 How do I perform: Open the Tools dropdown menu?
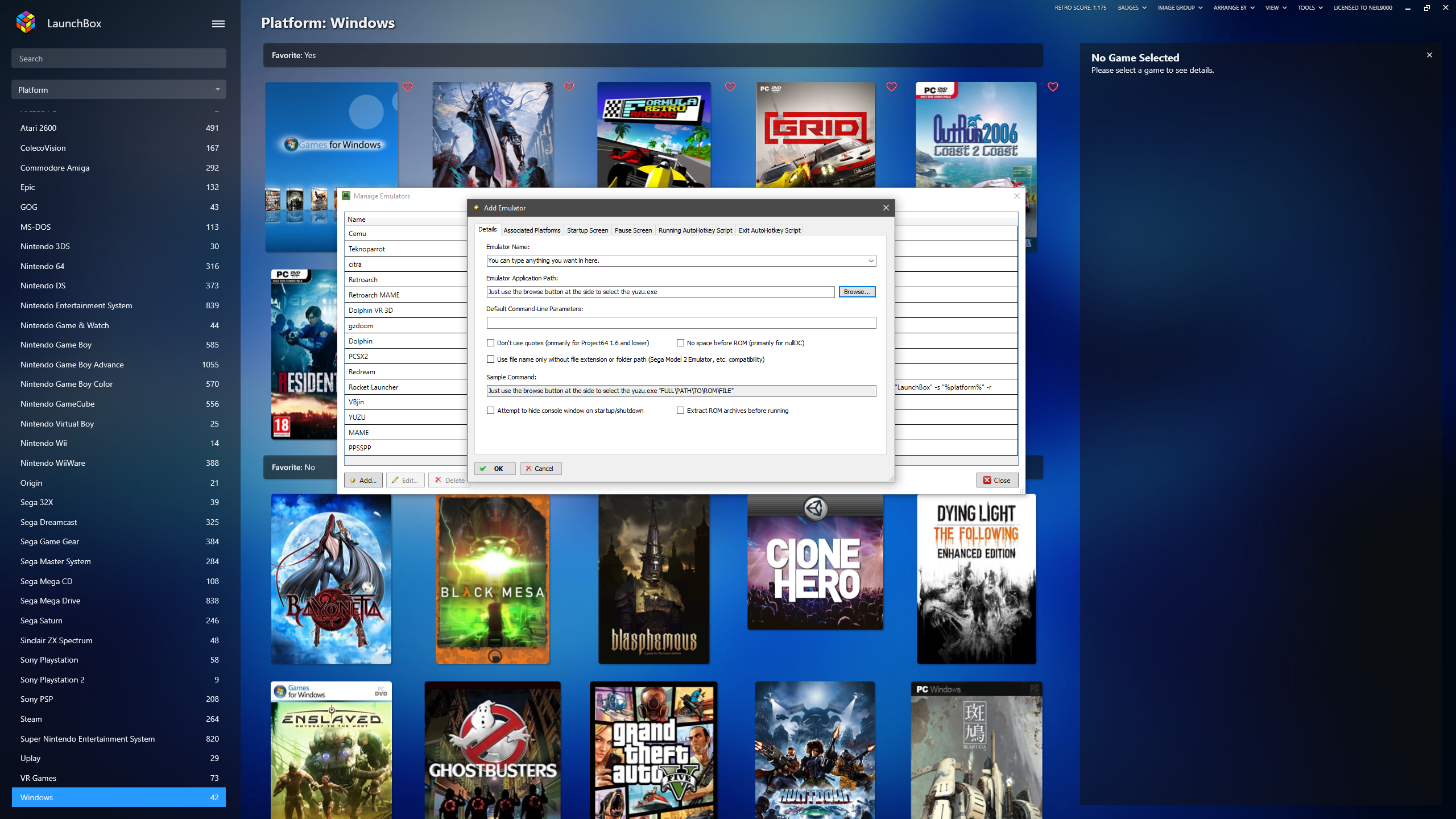1310,8
